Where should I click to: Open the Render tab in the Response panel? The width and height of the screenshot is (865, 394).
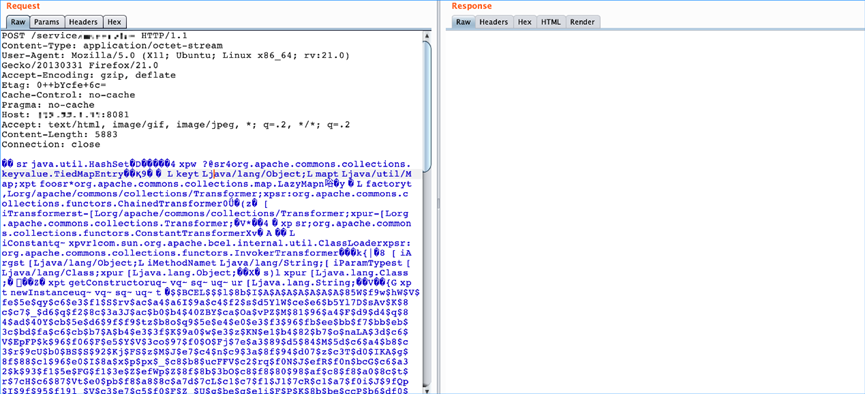point(583,22)
